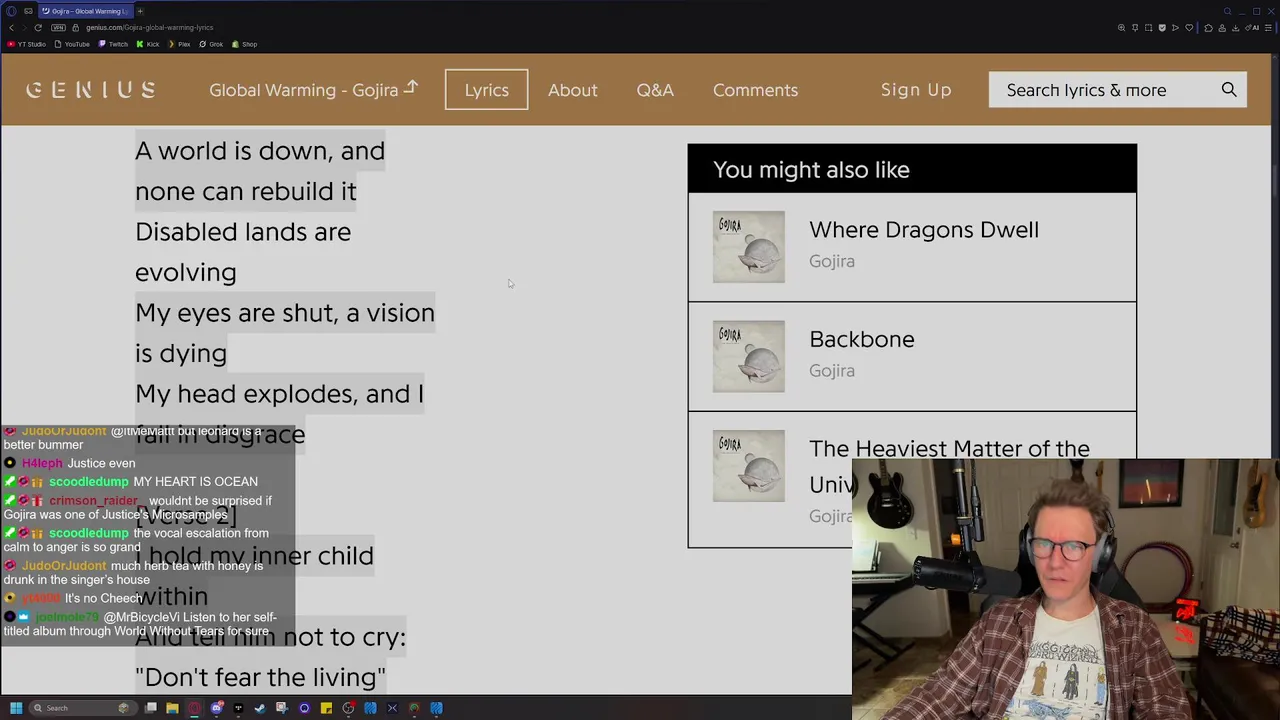
Task: Open the Plex bookmark
Action: coord(179,44)
